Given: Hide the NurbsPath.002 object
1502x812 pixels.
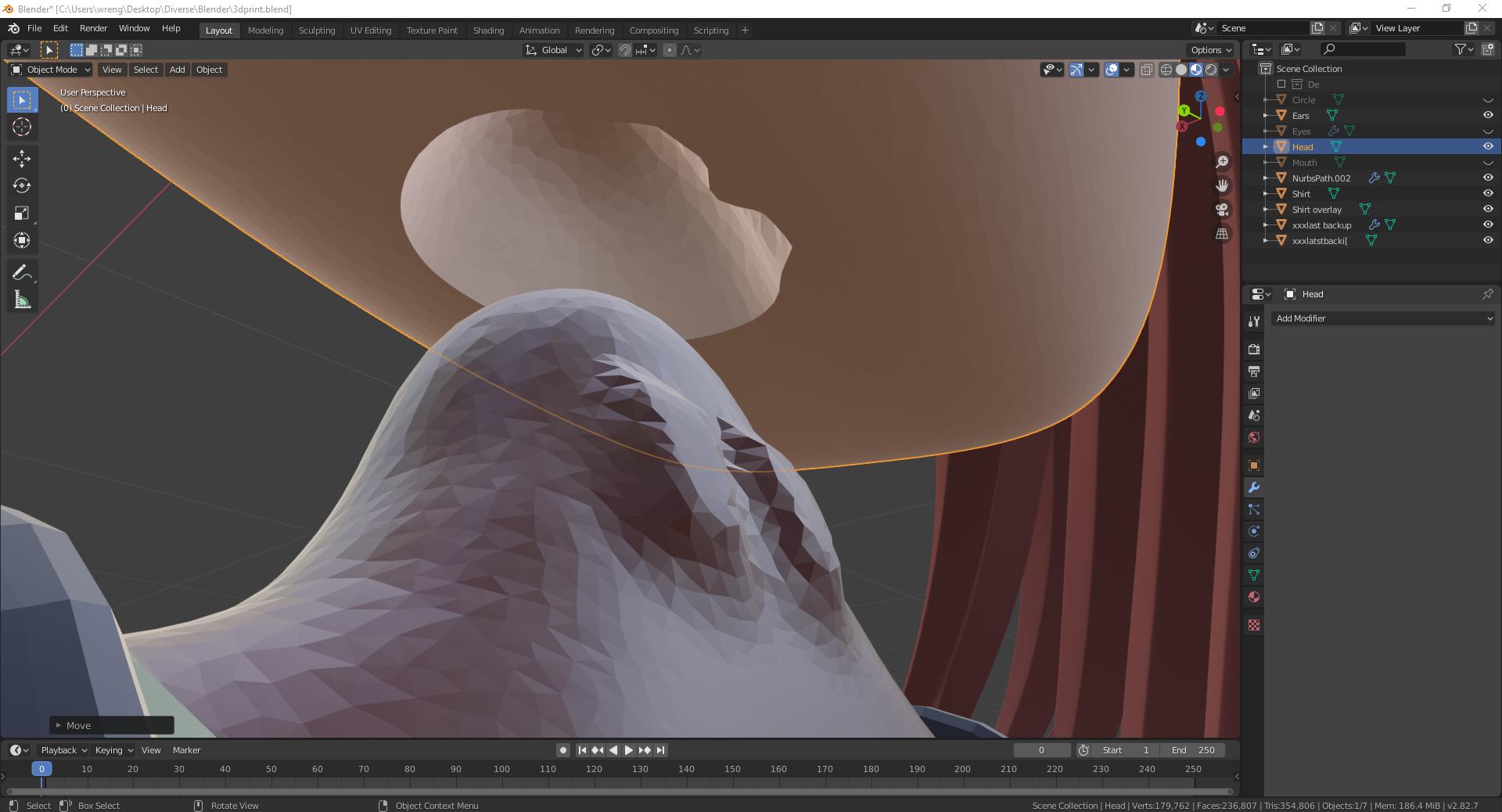Looking at the screenshot, I should (1488, 178).
